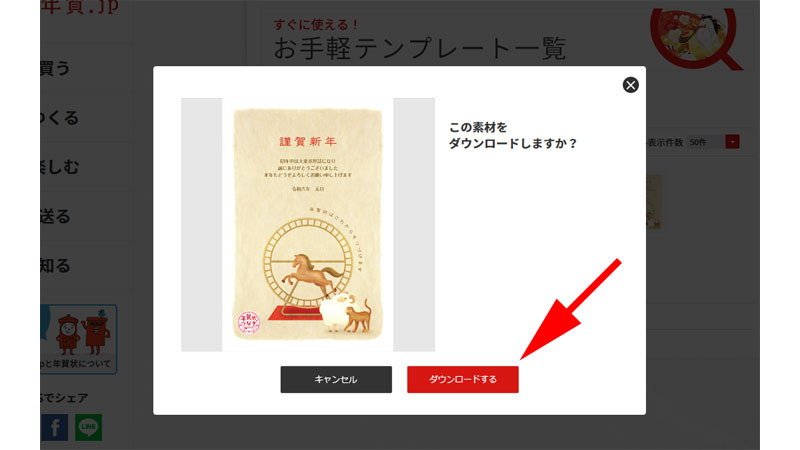Share via the green LINE icon
The image size is (800, 450).
pos(88,427)
